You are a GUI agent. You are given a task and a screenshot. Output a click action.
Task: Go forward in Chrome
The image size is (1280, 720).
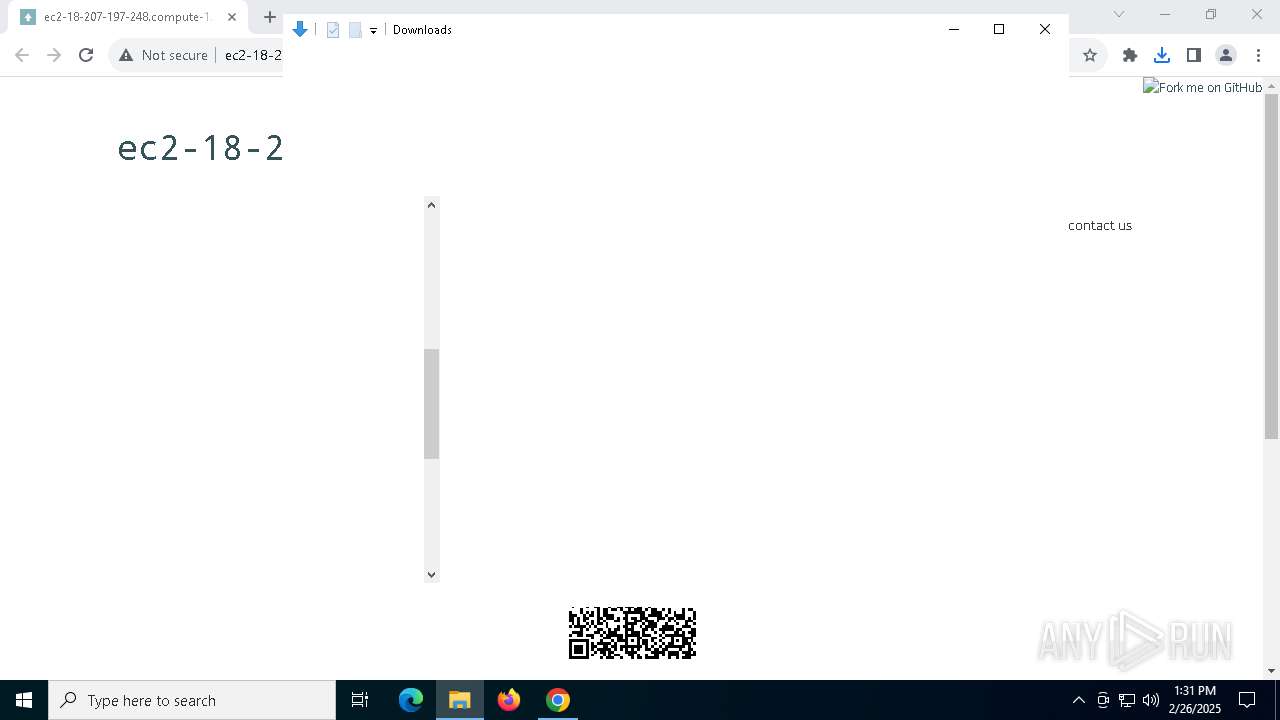coord(54,55)
